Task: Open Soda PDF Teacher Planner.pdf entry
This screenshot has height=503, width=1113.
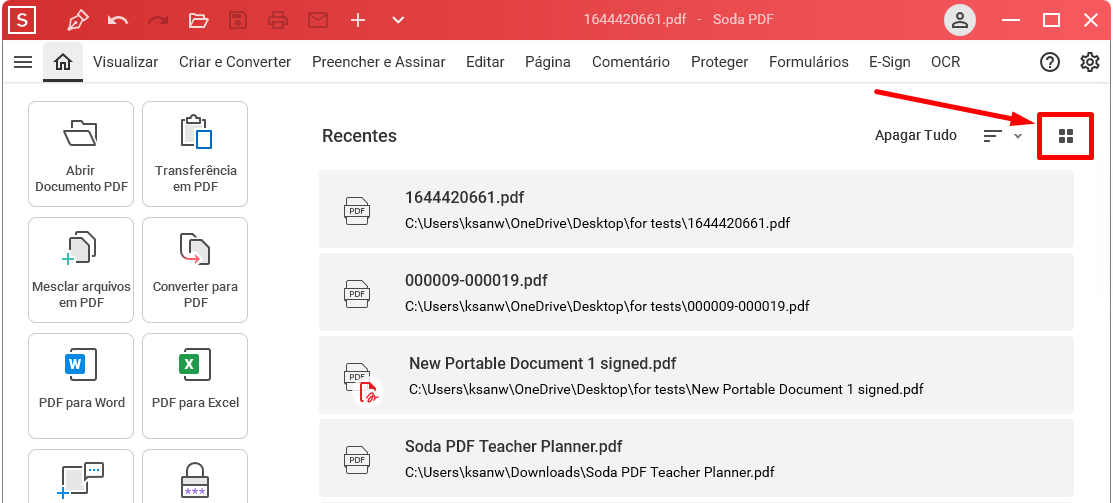Action: coord(696,458)
